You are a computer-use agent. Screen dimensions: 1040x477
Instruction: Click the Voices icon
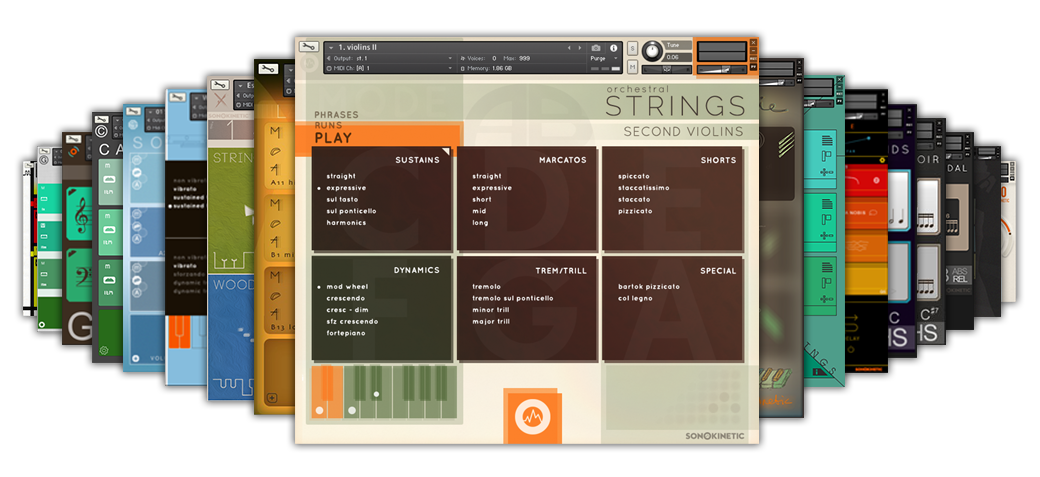(x=463, y=58)
